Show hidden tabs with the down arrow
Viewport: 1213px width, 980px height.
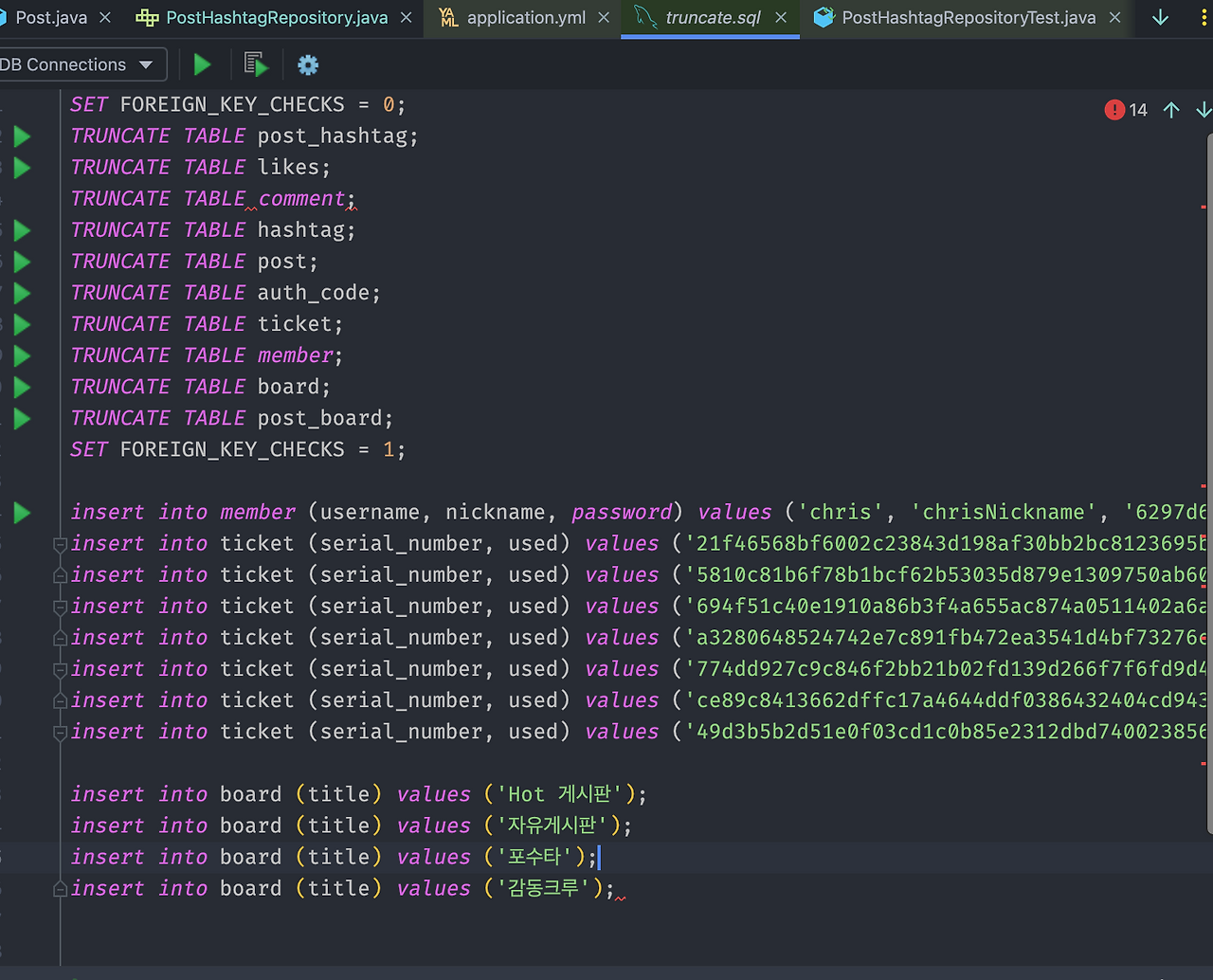[1160, 17]
